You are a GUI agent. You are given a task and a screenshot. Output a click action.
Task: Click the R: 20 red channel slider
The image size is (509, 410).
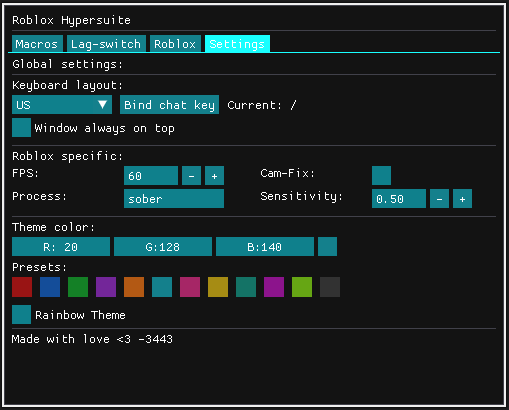pyautogui.click(x=61, y=247)
